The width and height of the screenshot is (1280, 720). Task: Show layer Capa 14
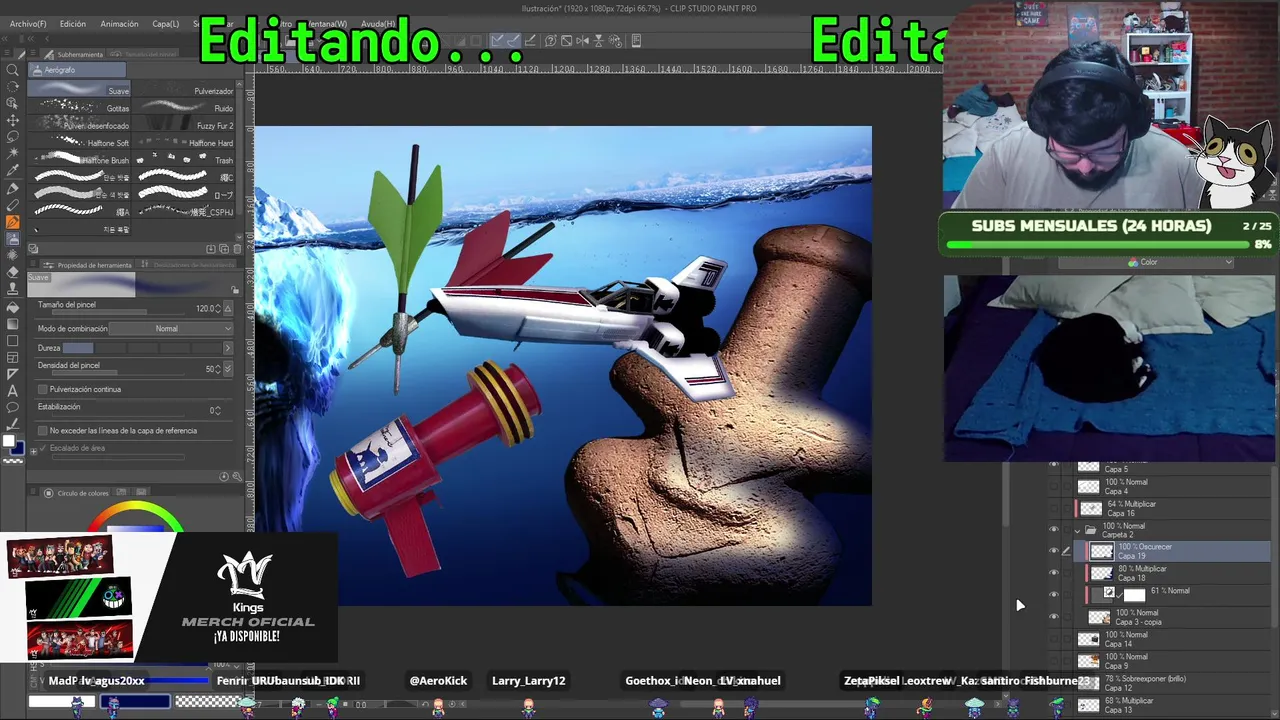[x=1053, y=639]
